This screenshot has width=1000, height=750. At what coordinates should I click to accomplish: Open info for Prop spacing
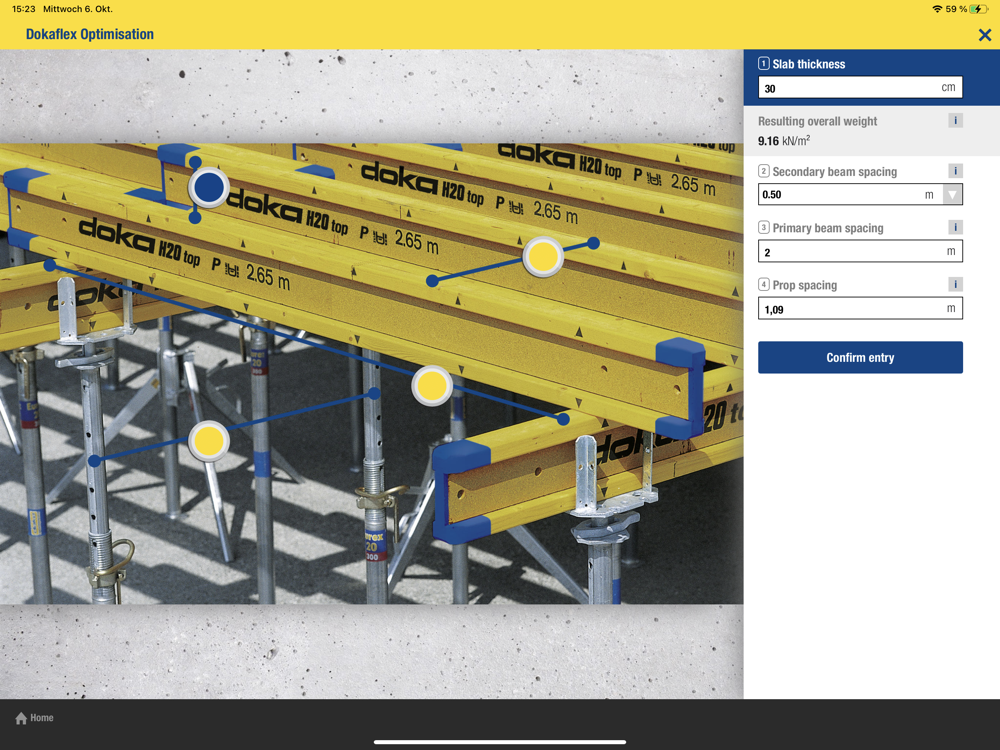(955, 284)
